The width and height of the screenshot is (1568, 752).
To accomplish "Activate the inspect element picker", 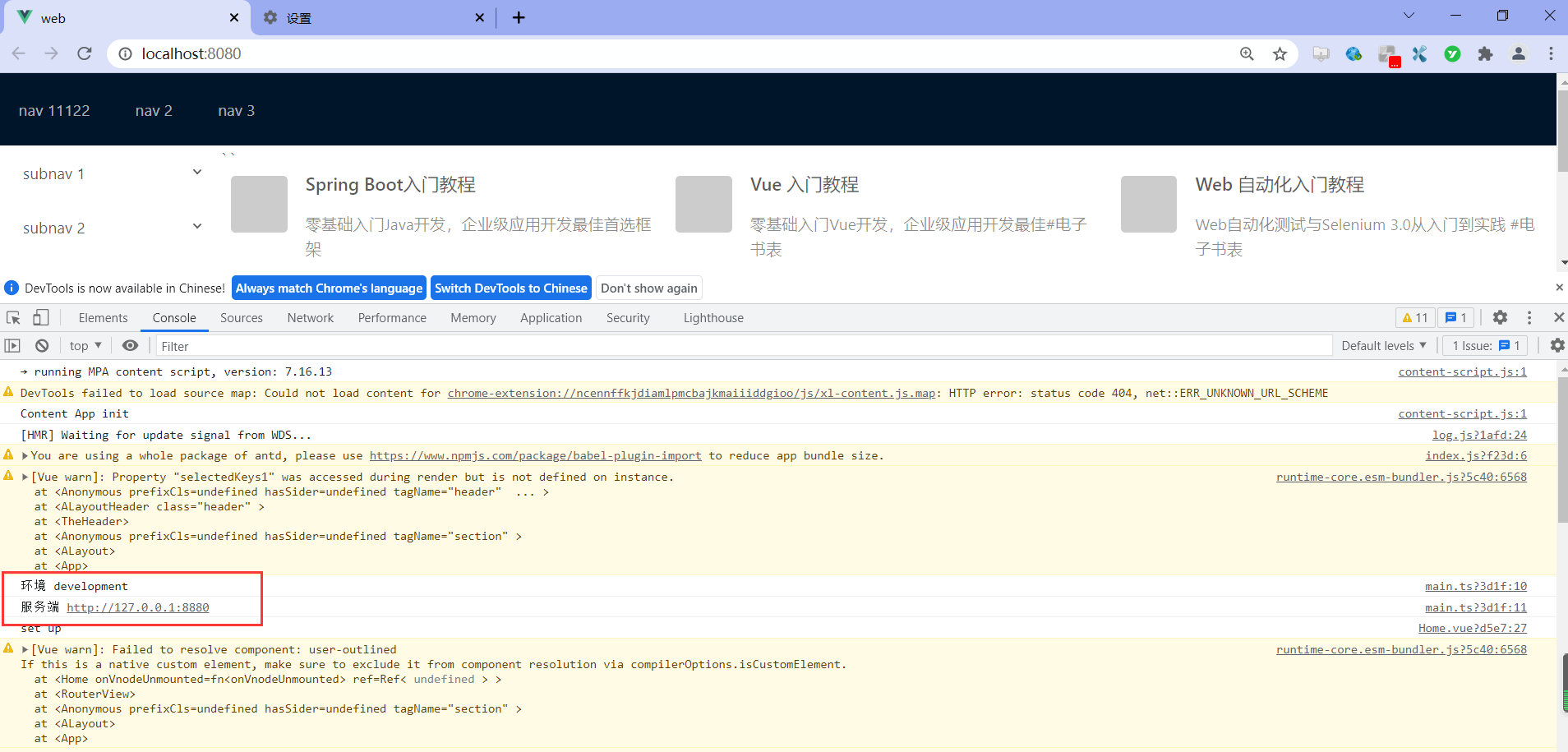I will tap(13, 317).
